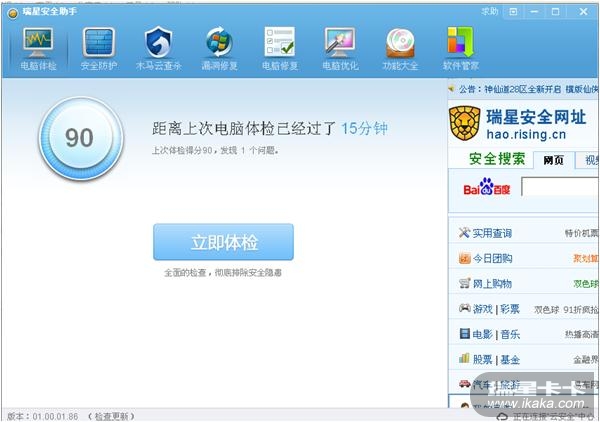Click the 热播高清 link
This screenshot has width=600, height=422.
pos(581,334)
